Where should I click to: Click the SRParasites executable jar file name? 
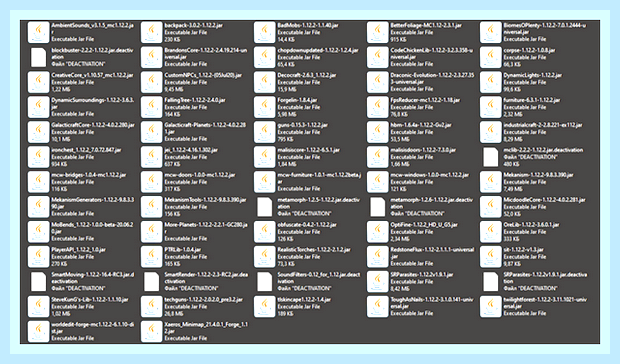click(x=422, y=275)
